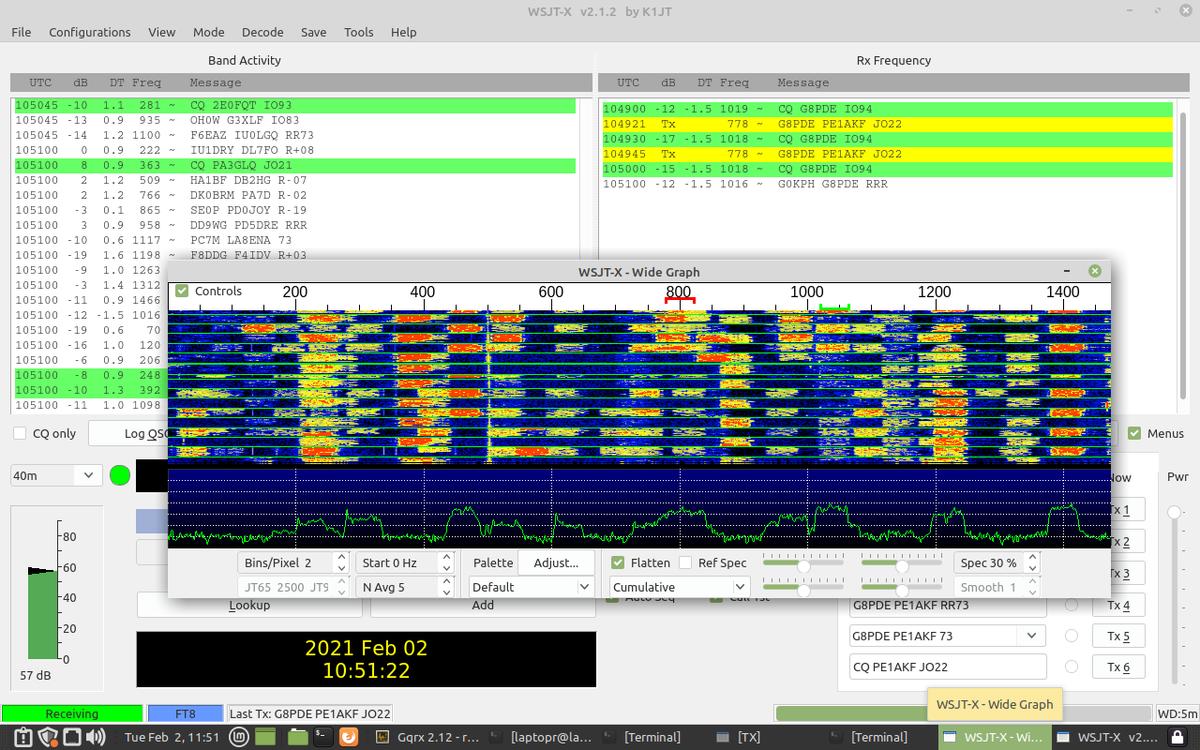Open the Linux Mint menu in taskbar
The width and height of the screenshot is (1200, 750).
click(238, 738)
